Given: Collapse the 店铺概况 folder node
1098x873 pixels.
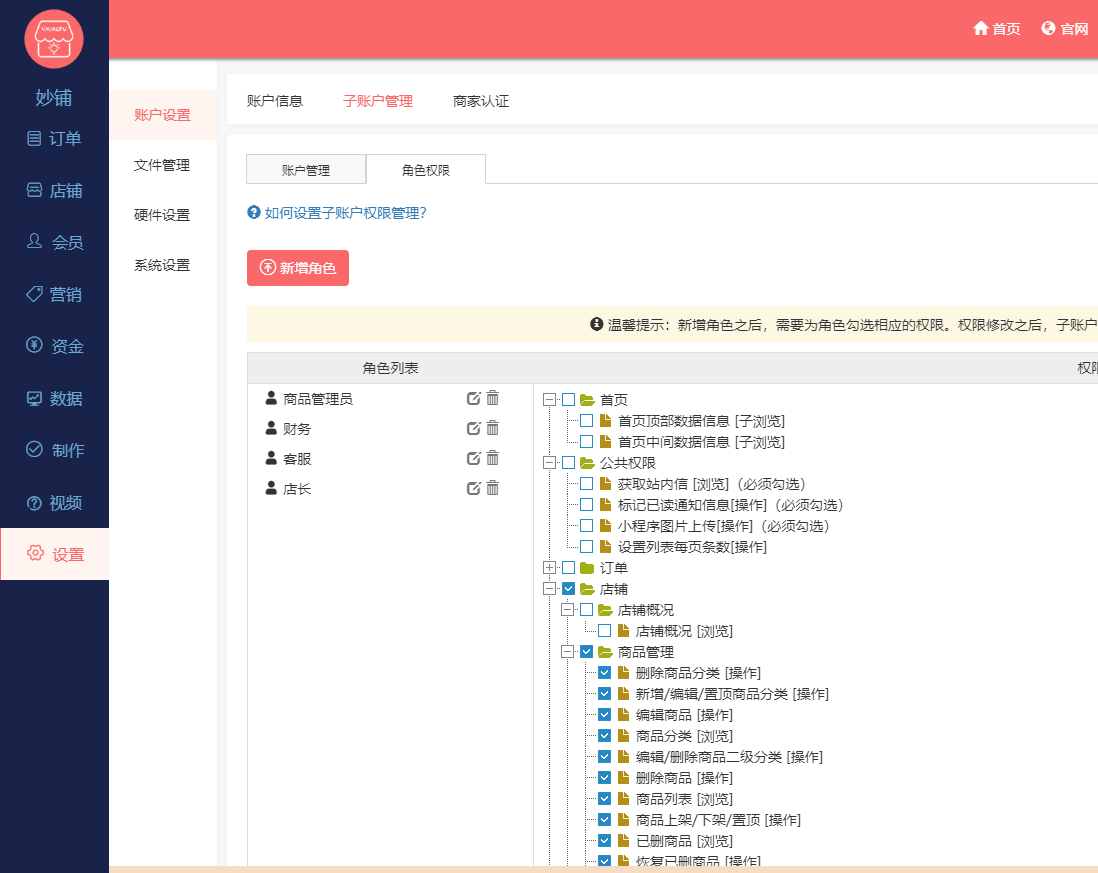Looking at the screenshot, I should [x=568, y=610].
